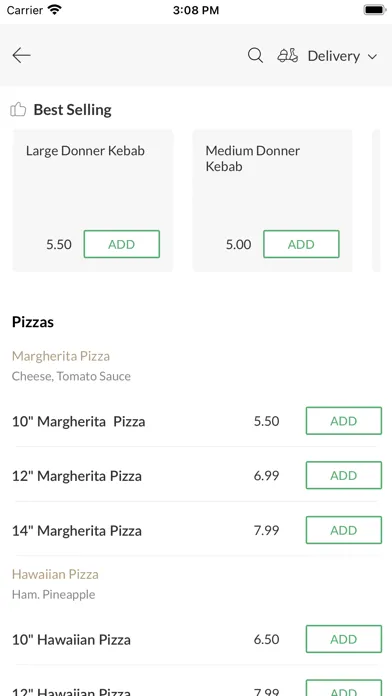392x696 pixels.
Task: Select the Hawaiian Pizza group heading
Action: (55, 574)
